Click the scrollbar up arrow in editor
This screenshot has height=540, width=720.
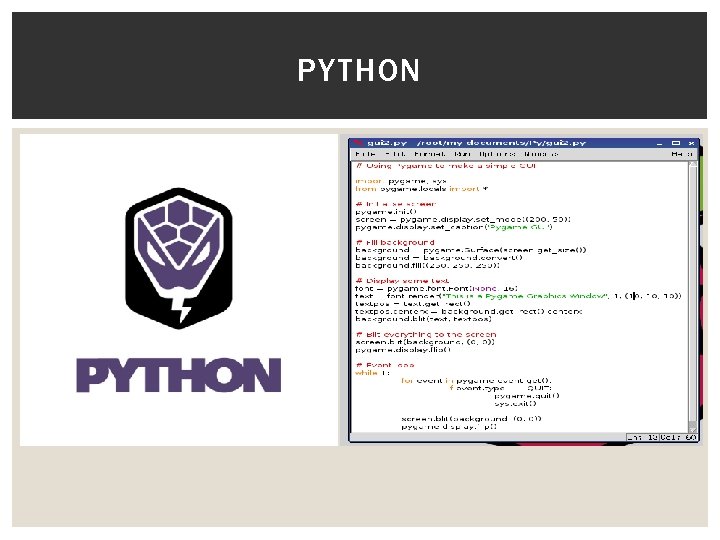pos(692,164)
